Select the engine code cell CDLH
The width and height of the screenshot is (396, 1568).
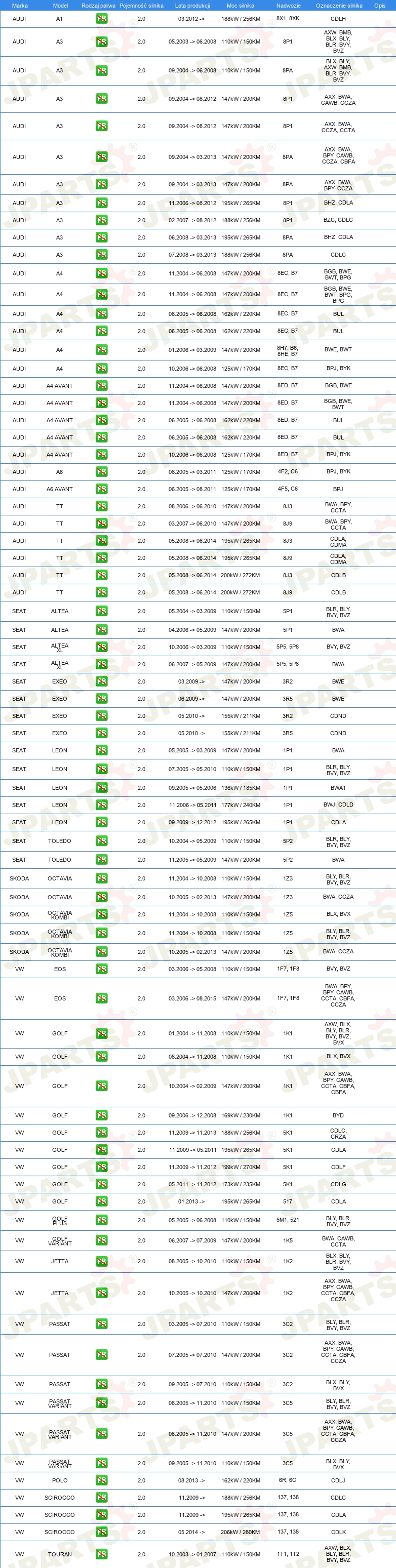[338, 19]
